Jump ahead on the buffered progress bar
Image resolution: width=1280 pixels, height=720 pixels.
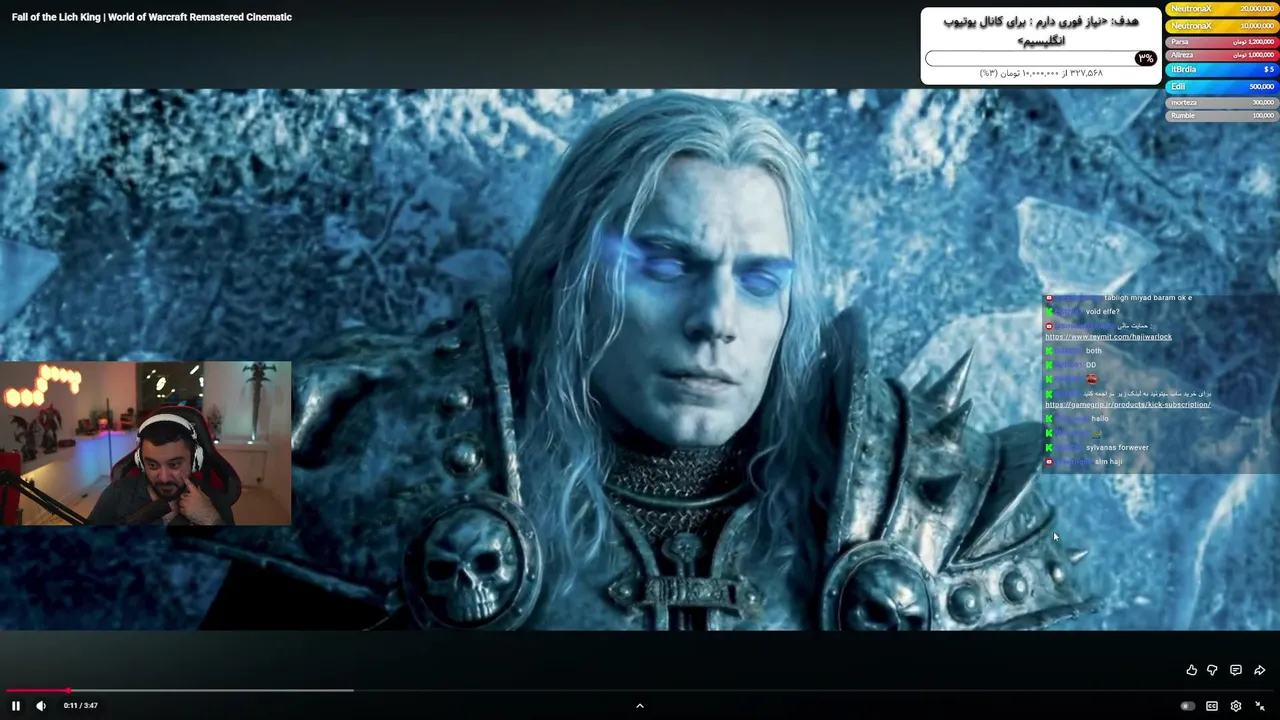point(210,690)
